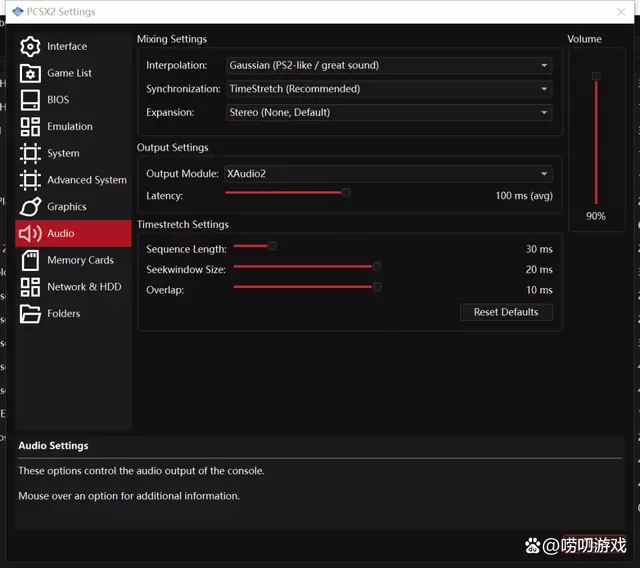Click the Latency slider handle
This screenshot has width=640, height=568.
click(x=346, y=193)
